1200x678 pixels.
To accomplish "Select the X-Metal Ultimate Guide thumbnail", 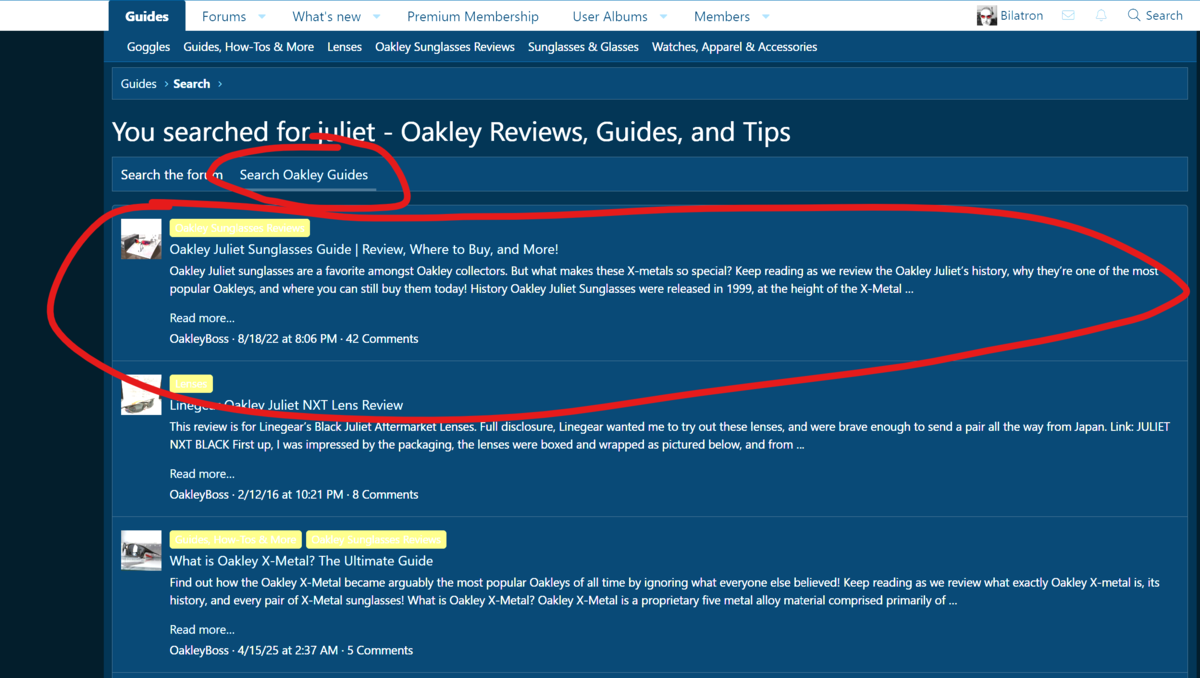I will (x=141, y=551).
